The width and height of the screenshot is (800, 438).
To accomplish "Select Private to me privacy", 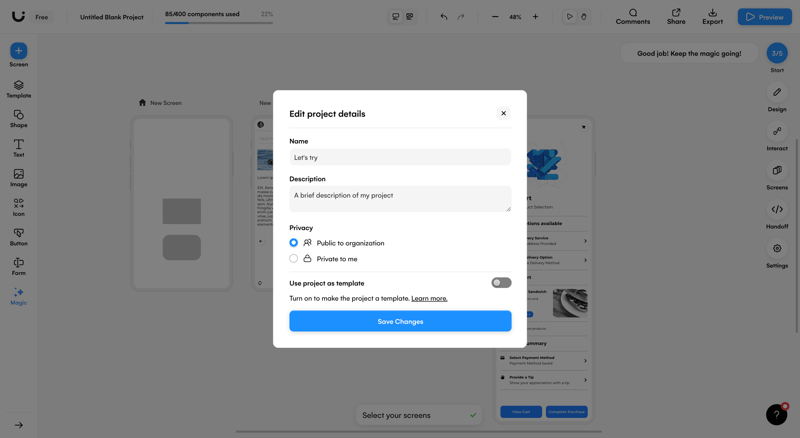I will (x=293, y=258).
